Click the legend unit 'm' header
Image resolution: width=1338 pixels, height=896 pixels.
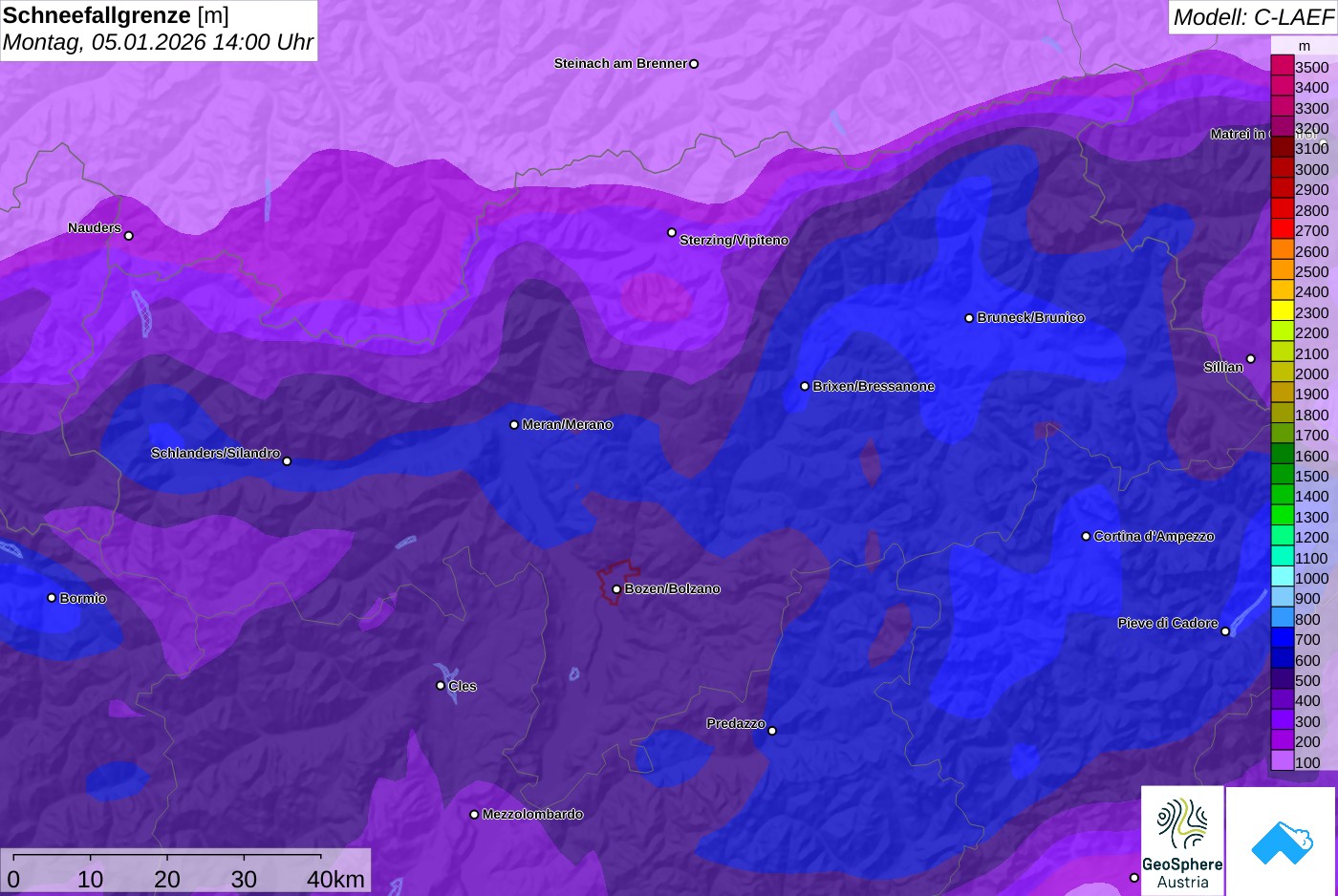coord(1305,46)
